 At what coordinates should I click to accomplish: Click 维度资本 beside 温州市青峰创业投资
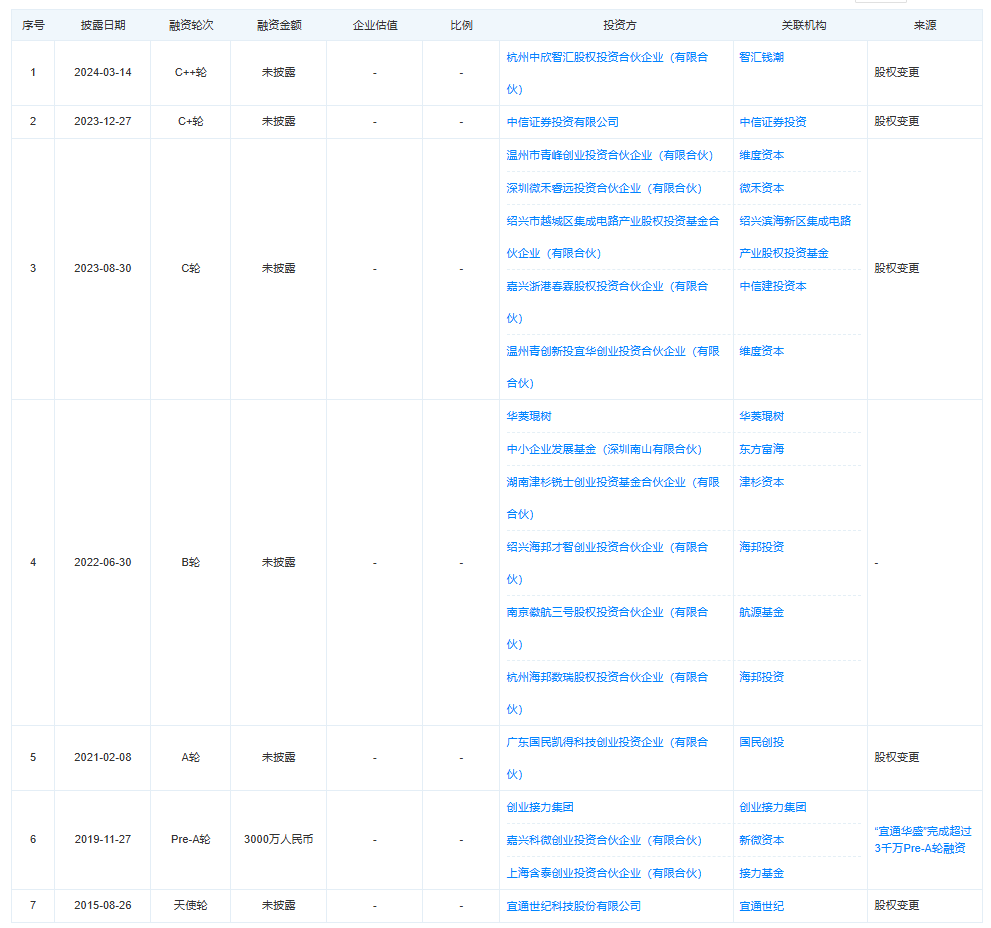click(x=761, y=155)
